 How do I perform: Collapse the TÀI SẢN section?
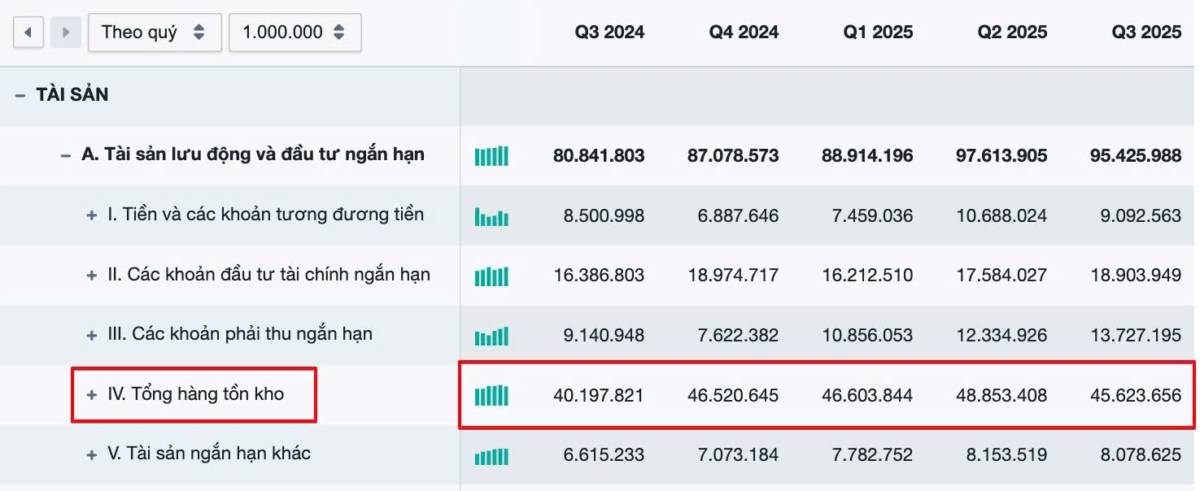point(20,96)
